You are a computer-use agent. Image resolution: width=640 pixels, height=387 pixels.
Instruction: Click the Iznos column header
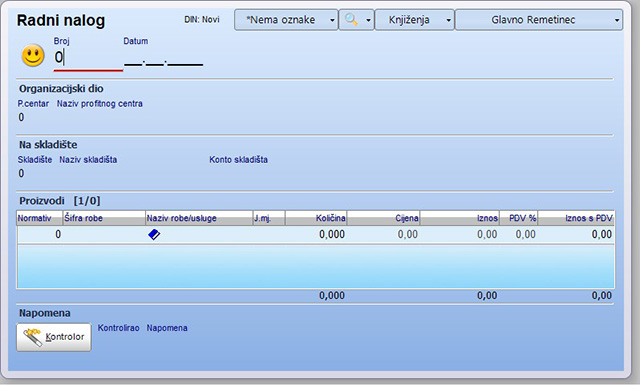click(460, 218)
